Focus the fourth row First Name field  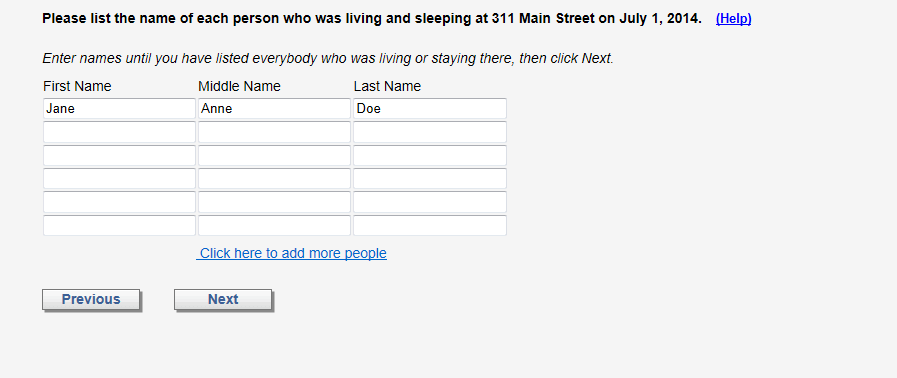coord(119,178)
